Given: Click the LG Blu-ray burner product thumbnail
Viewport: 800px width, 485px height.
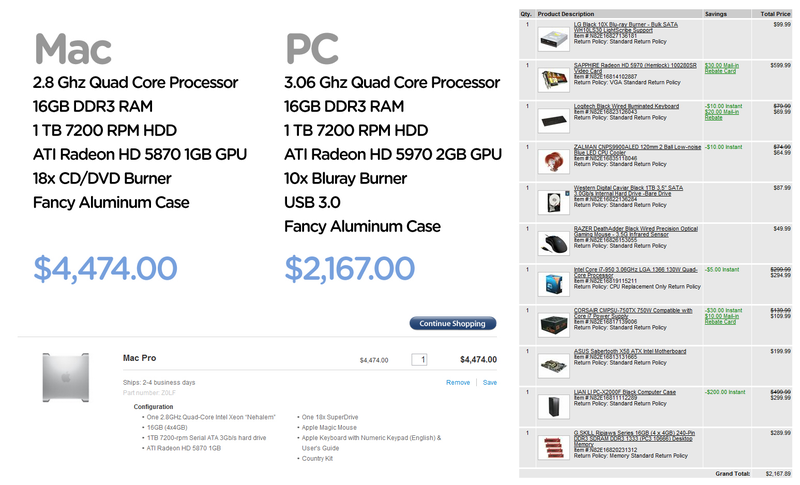Looking at the screenshot, I should point(554,39).
